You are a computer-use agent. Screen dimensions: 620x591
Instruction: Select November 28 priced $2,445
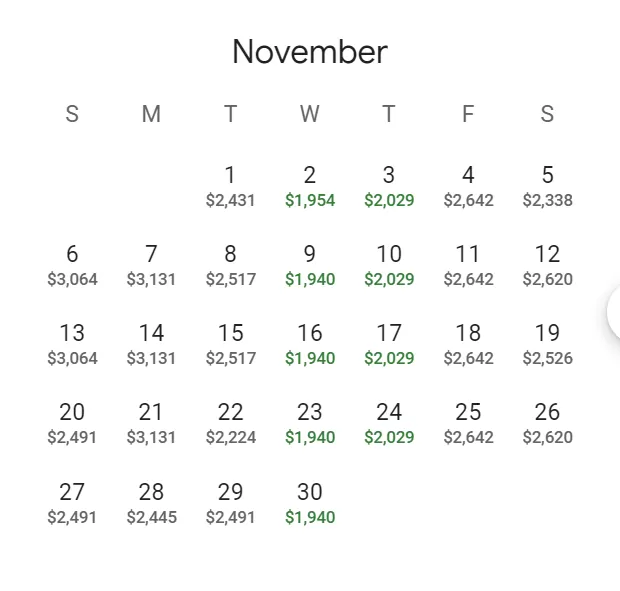point(151,503)
